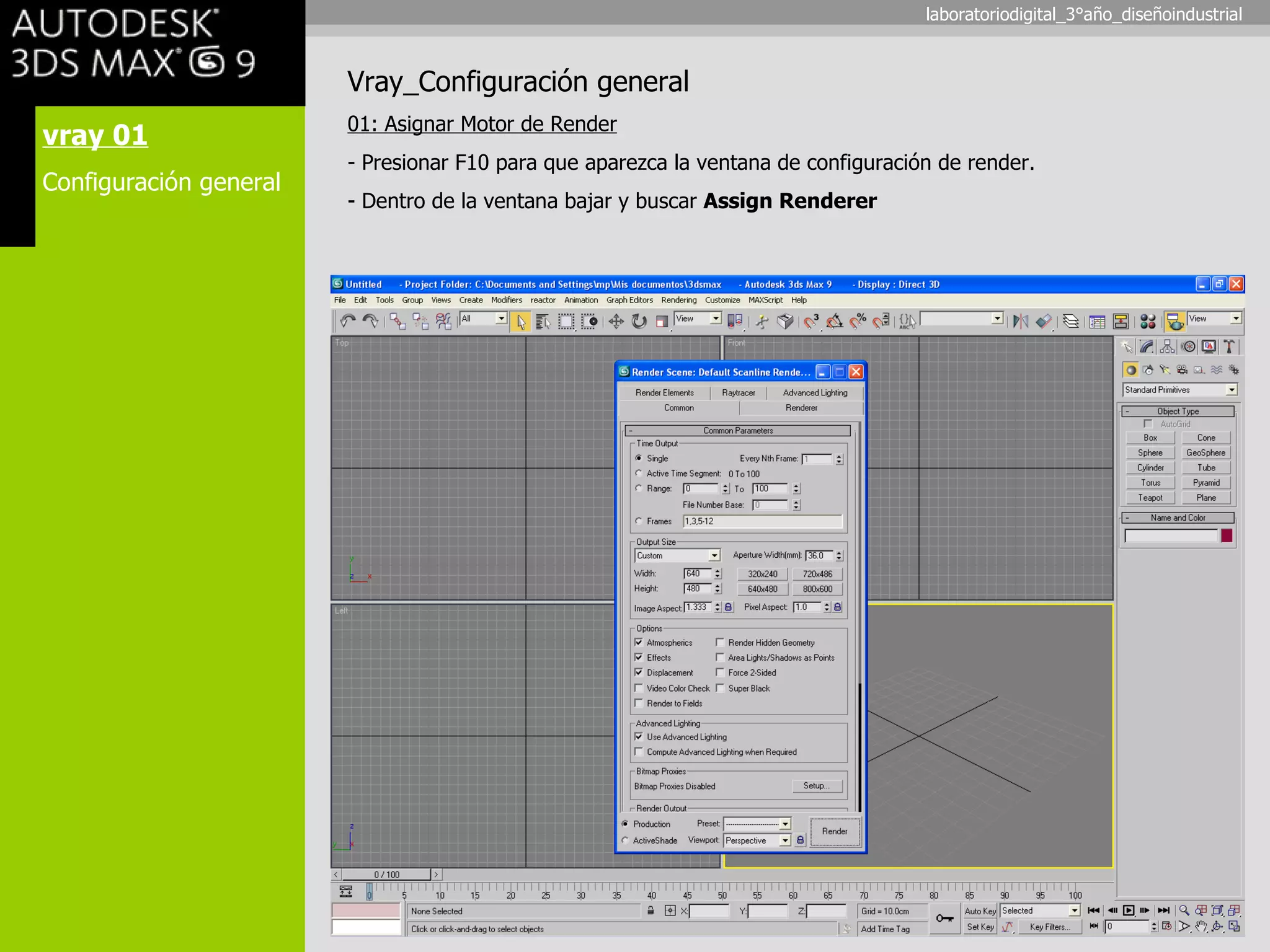
Task: Click the Play Animation button
Action: 1129,910
